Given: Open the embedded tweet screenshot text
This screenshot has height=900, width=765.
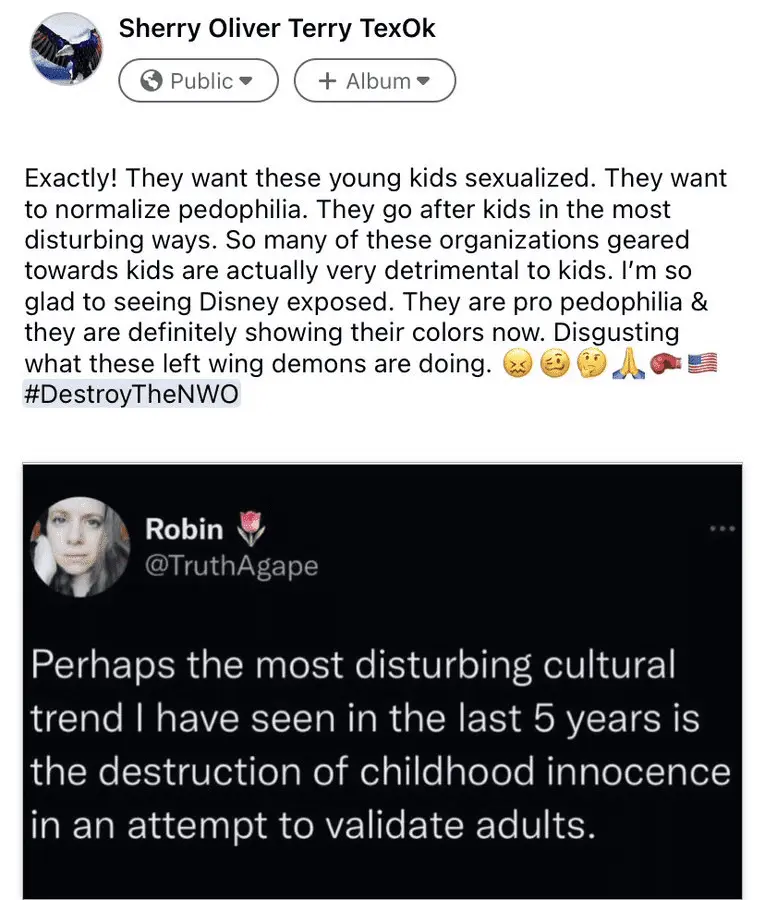Looking at the screenshot, I should 380,745.
